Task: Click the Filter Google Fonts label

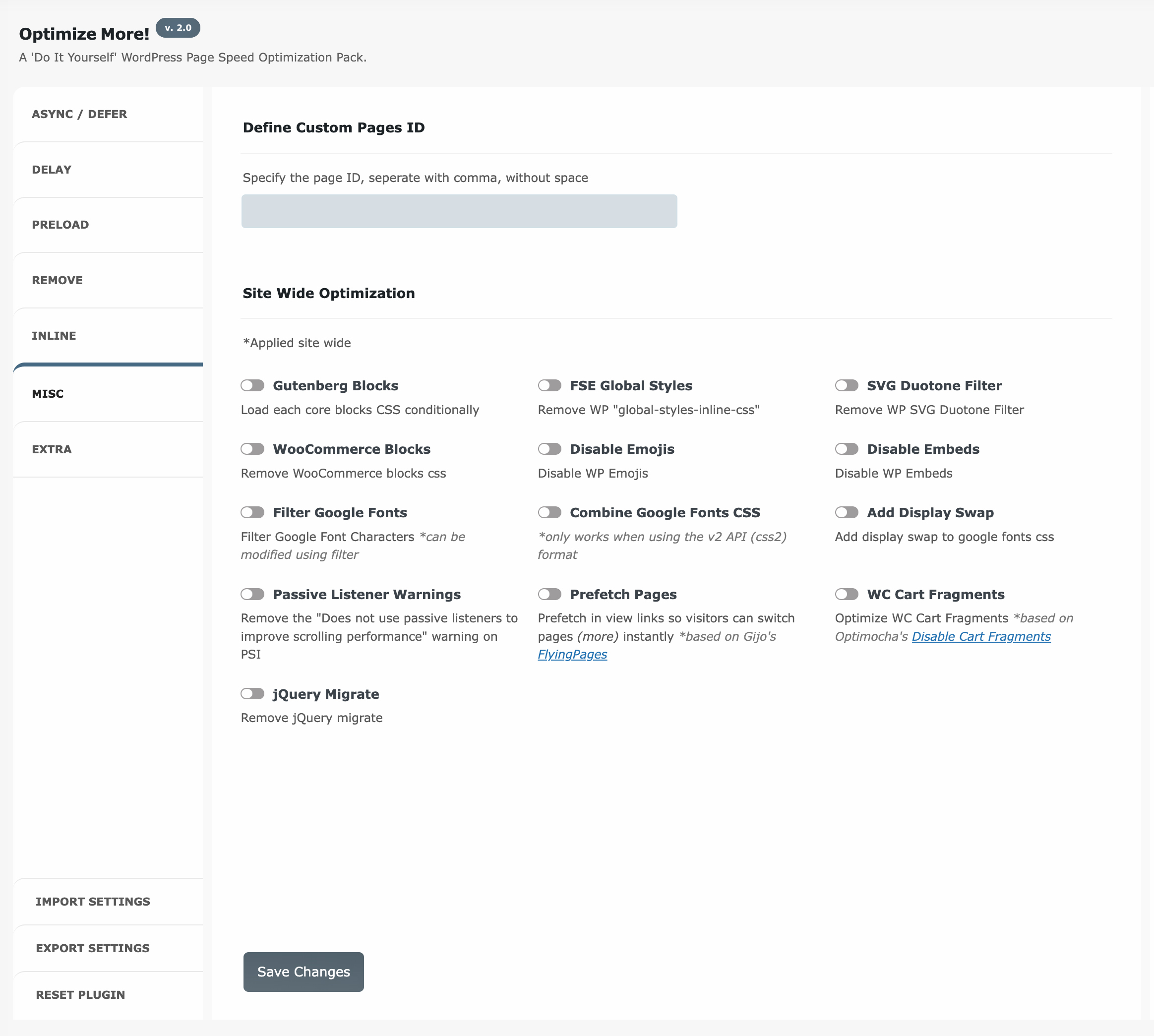Action: (x=340, y=512)
